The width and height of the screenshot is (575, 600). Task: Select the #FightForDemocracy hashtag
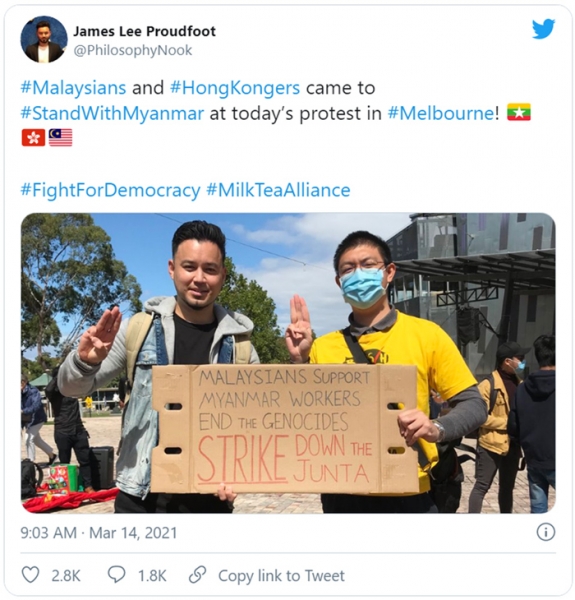click(110, 190)
